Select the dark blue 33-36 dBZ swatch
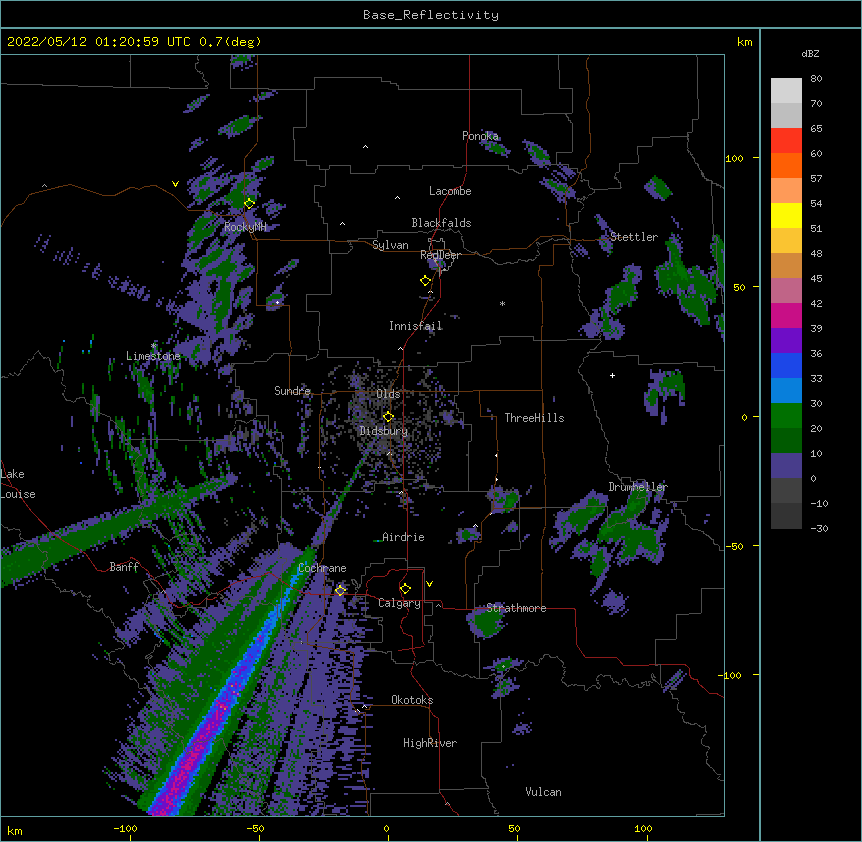The width and height of the screenshot is (862, 842). tap(786, 365)
